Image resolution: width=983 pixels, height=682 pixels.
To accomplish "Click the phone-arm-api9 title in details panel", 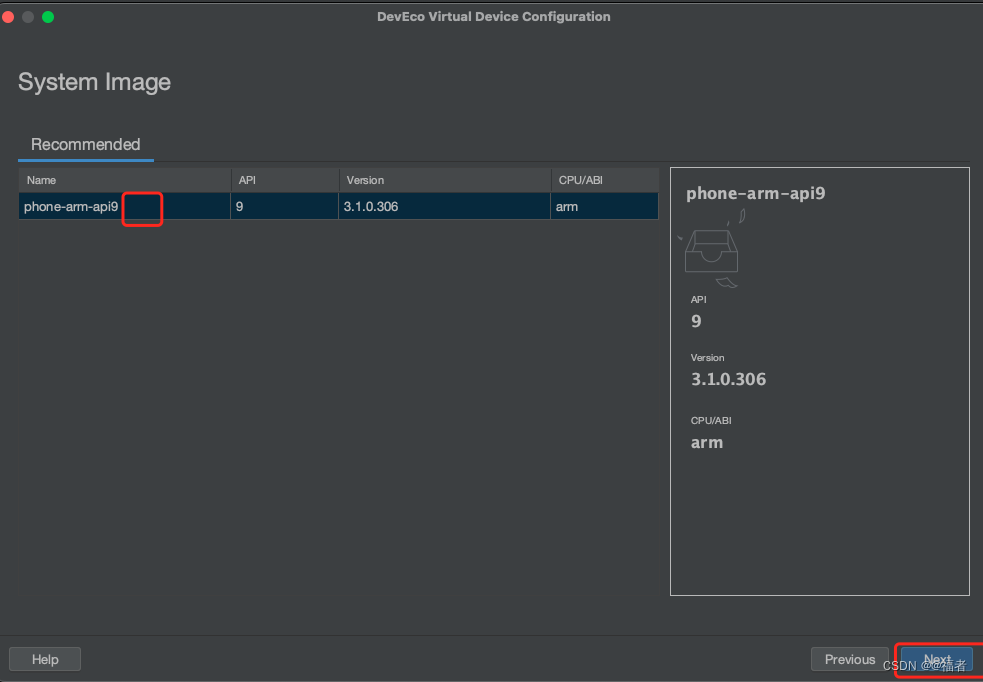I will coord(755,193).
